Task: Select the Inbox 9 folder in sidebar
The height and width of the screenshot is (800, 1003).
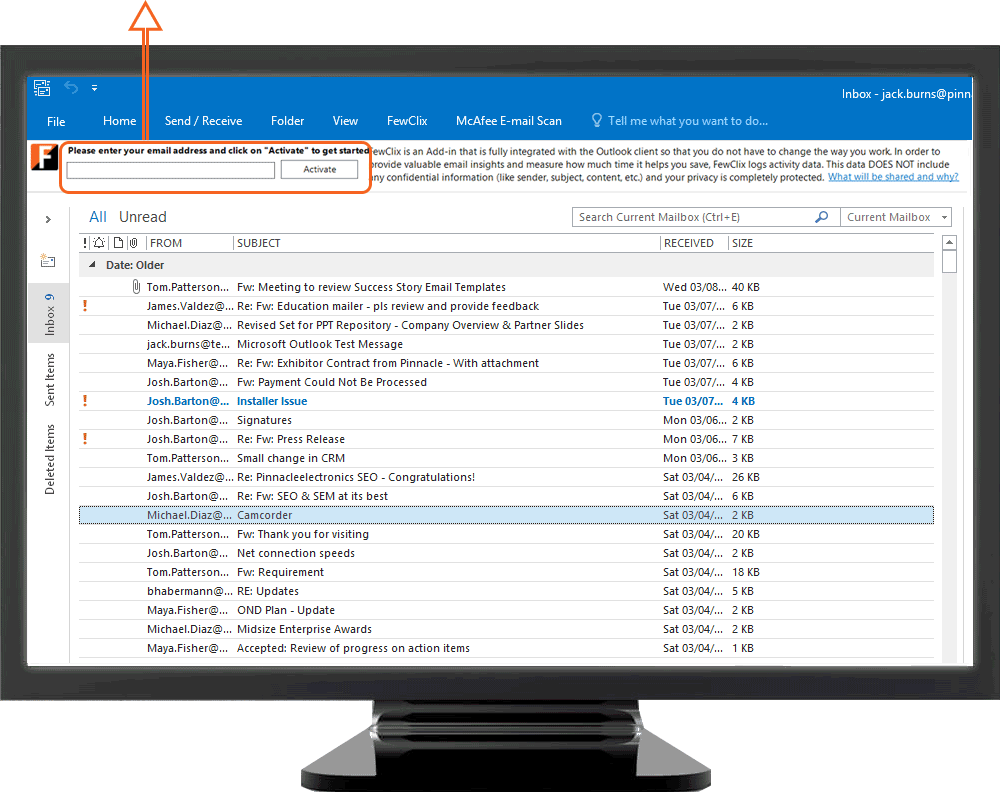Action: [49, 315]
